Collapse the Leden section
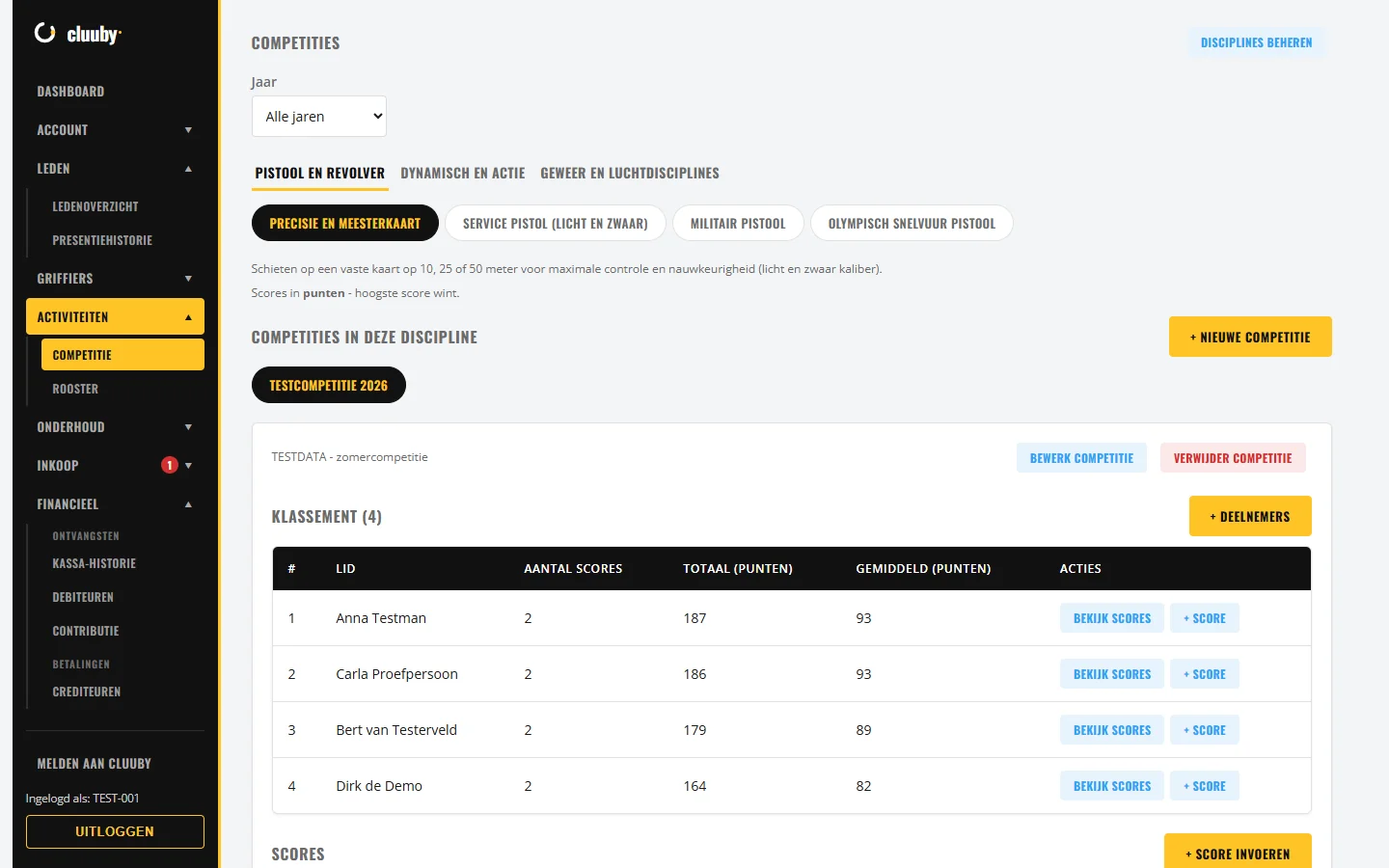The width and height of the screenshot is (1389, 868). [115, 168]
